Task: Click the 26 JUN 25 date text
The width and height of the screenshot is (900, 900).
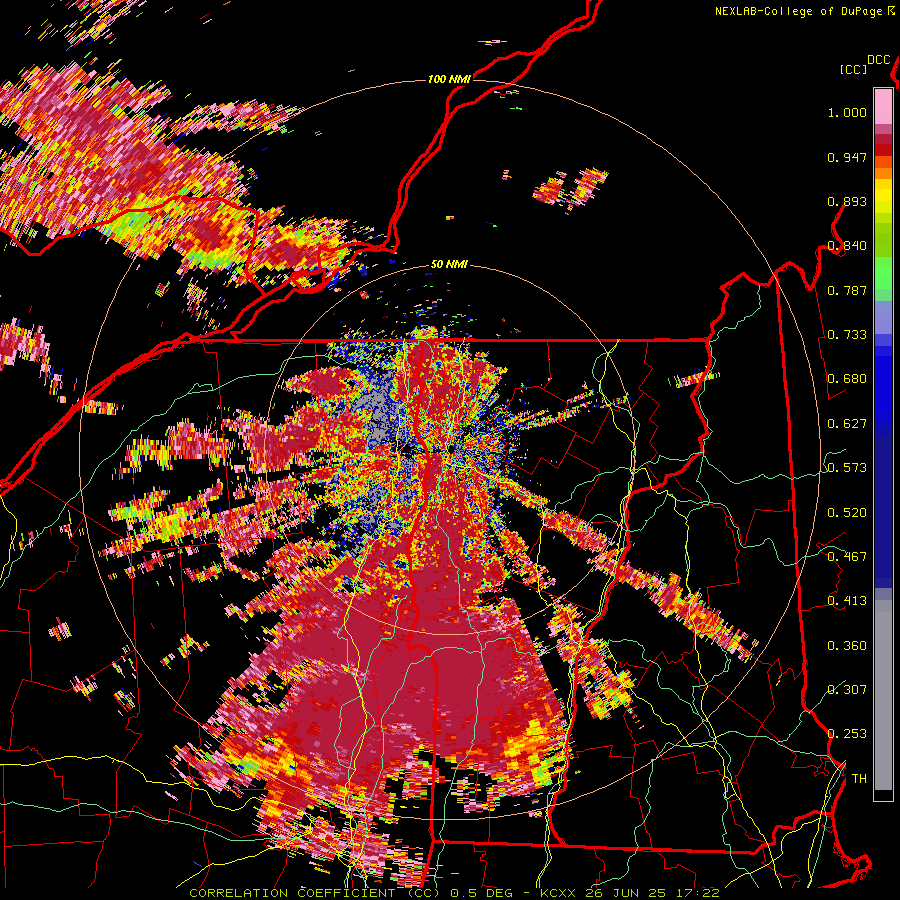Action: tap(626, 893)
